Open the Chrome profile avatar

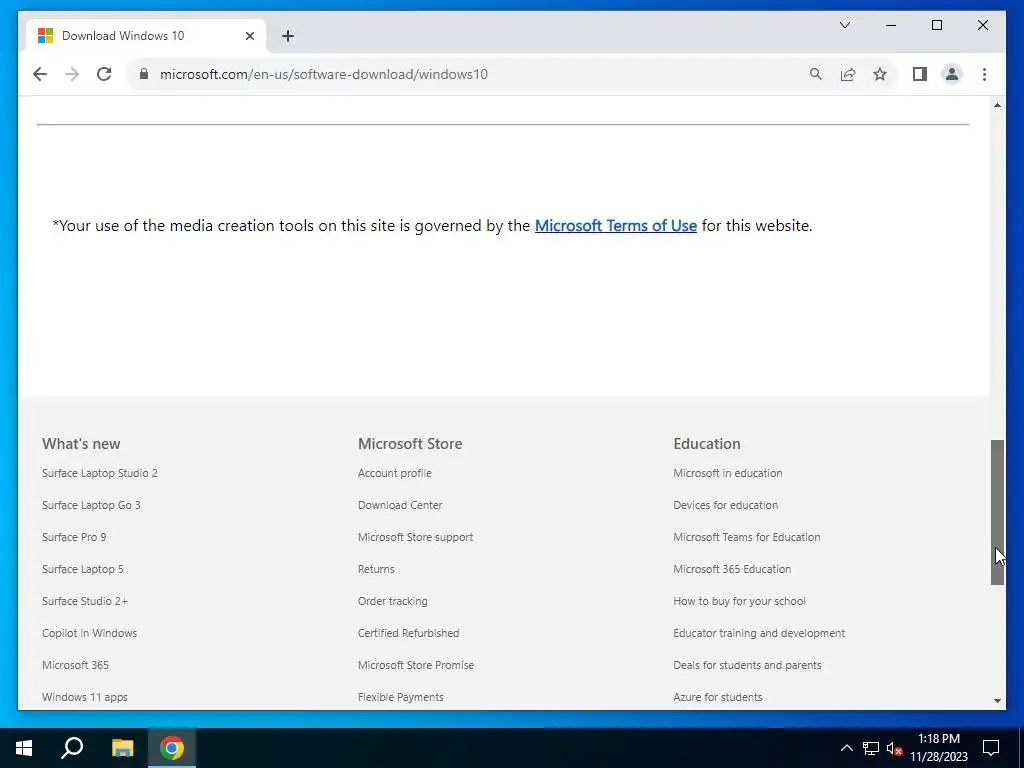click(952, 74)
